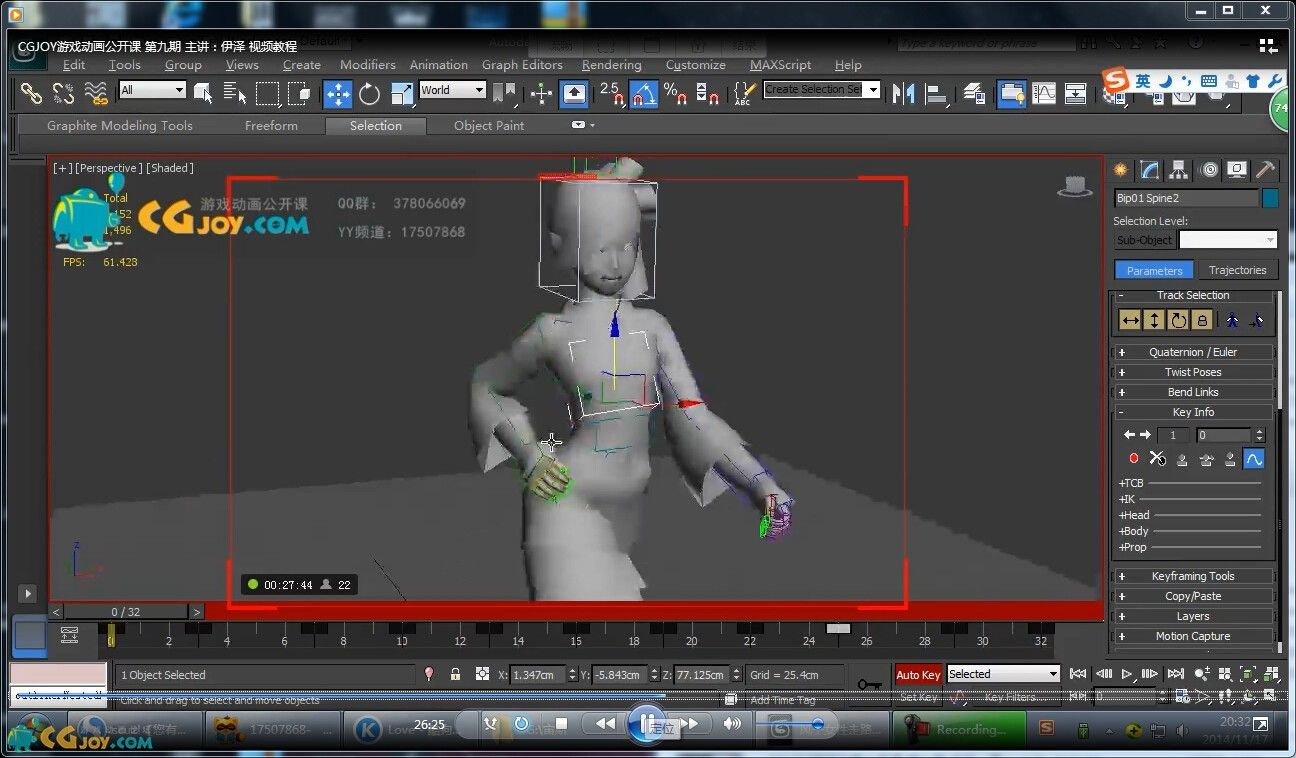Click the Percent Snap icon

coord(676,93)
